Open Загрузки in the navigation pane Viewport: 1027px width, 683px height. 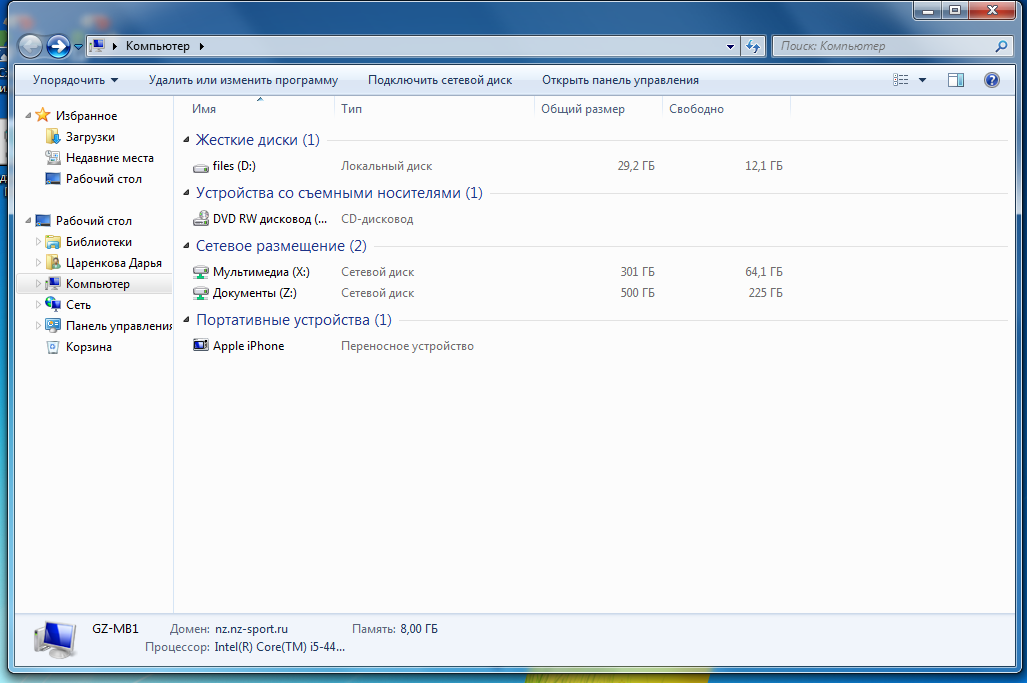(x=90, y=137)
